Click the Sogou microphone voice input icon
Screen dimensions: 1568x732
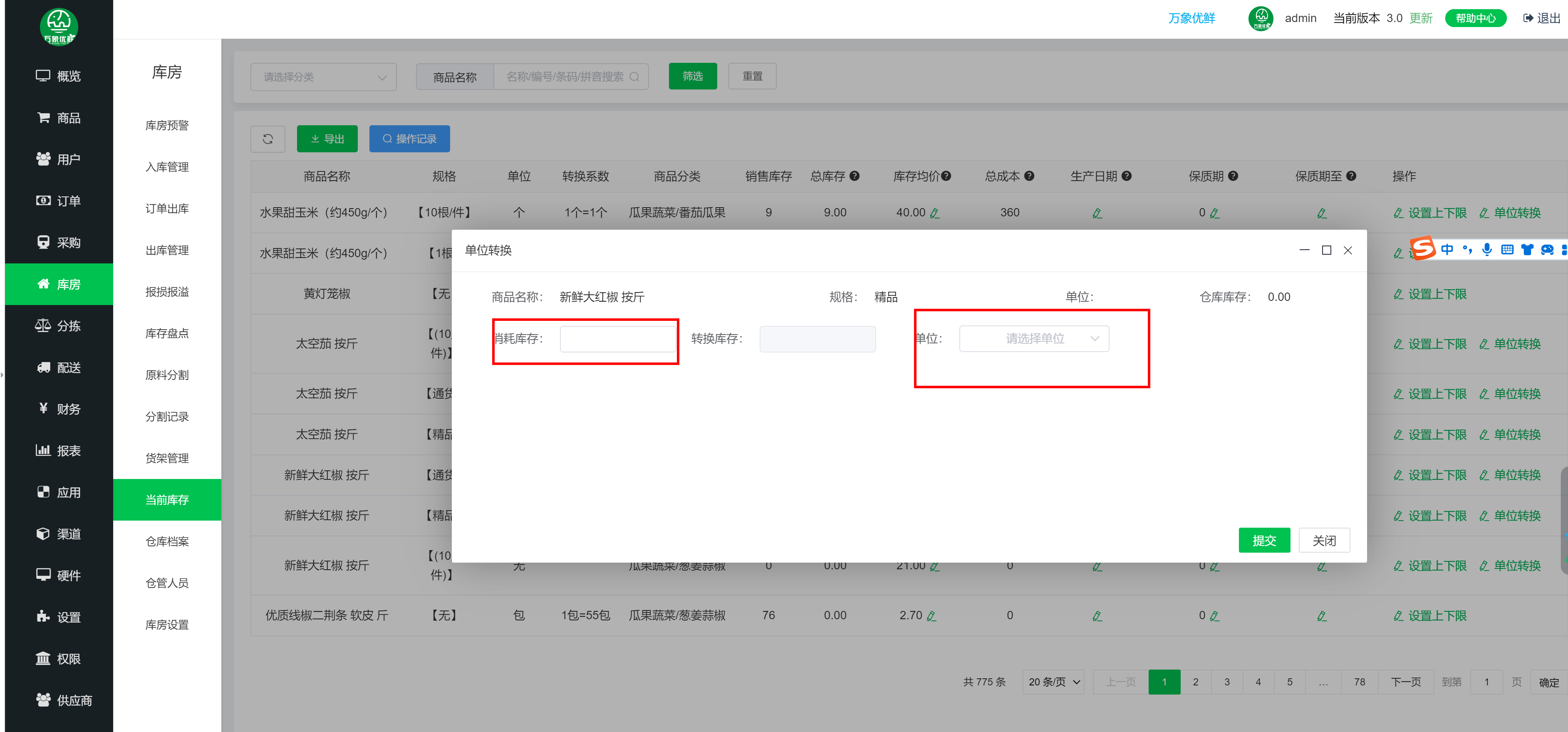coord(1487,249)
